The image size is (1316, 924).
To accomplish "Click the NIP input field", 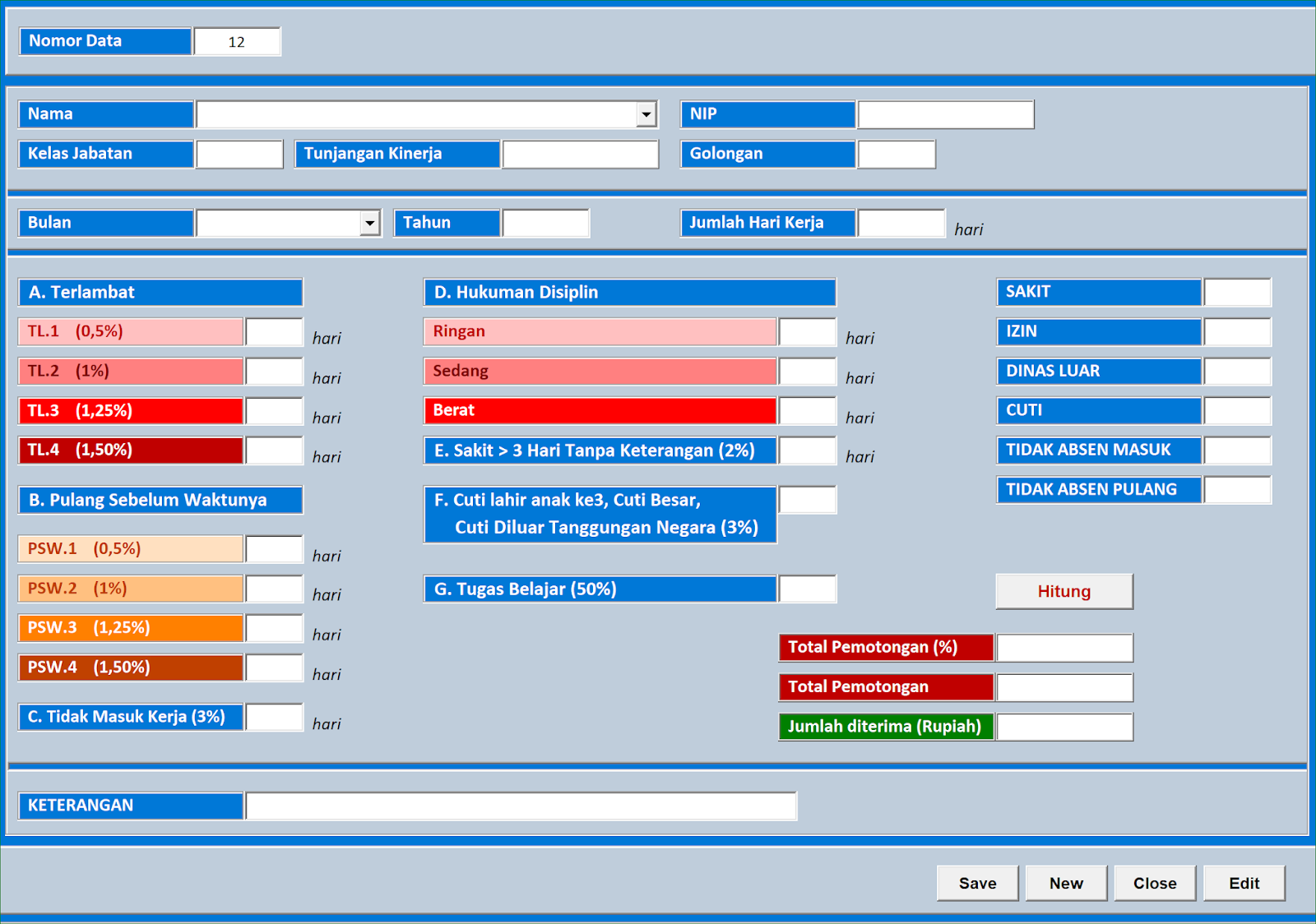I will (x=944, y=113).
